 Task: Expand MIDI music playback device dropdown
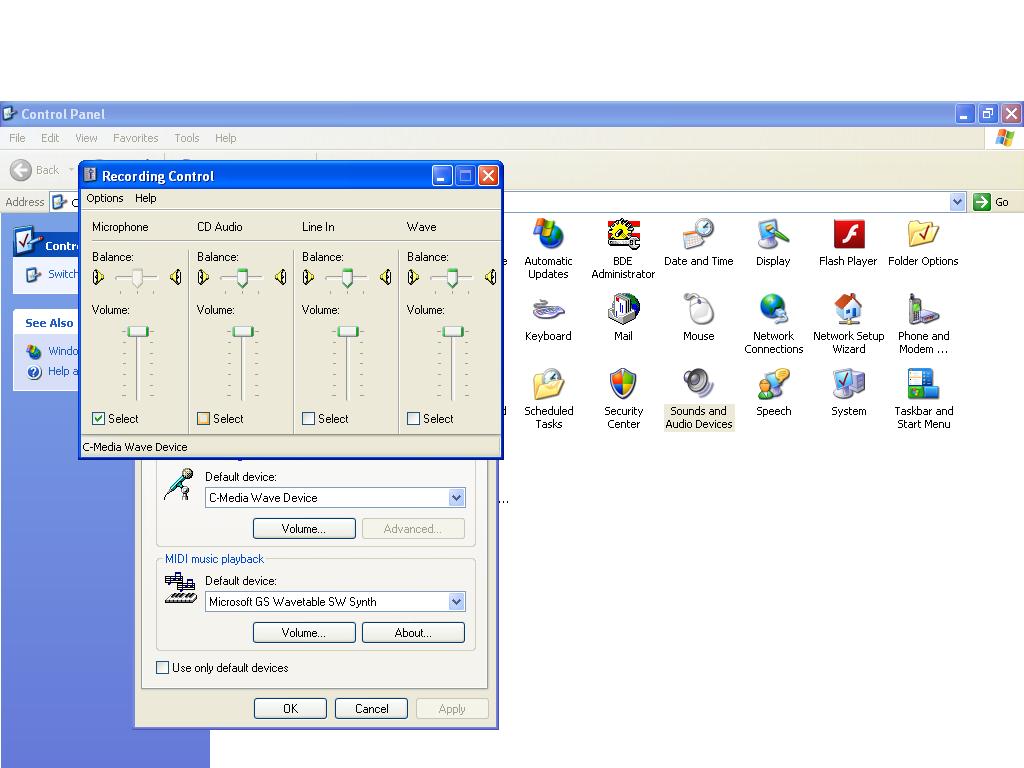456,601
